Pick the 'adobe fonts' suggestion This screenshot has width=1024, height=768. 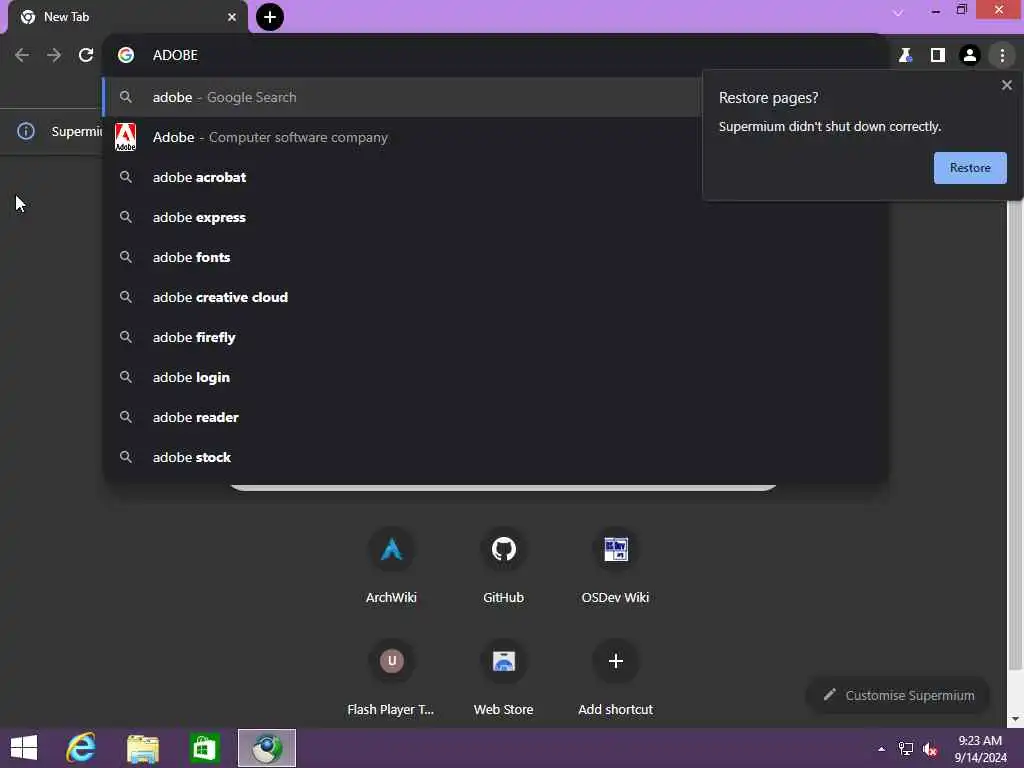coord(494,257)
